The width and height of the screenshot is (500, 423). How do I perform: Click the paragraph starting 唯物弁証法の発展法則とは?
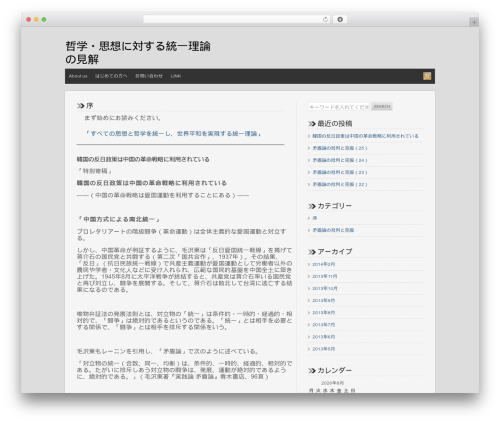pyautogui.click(x=184, y=321)
